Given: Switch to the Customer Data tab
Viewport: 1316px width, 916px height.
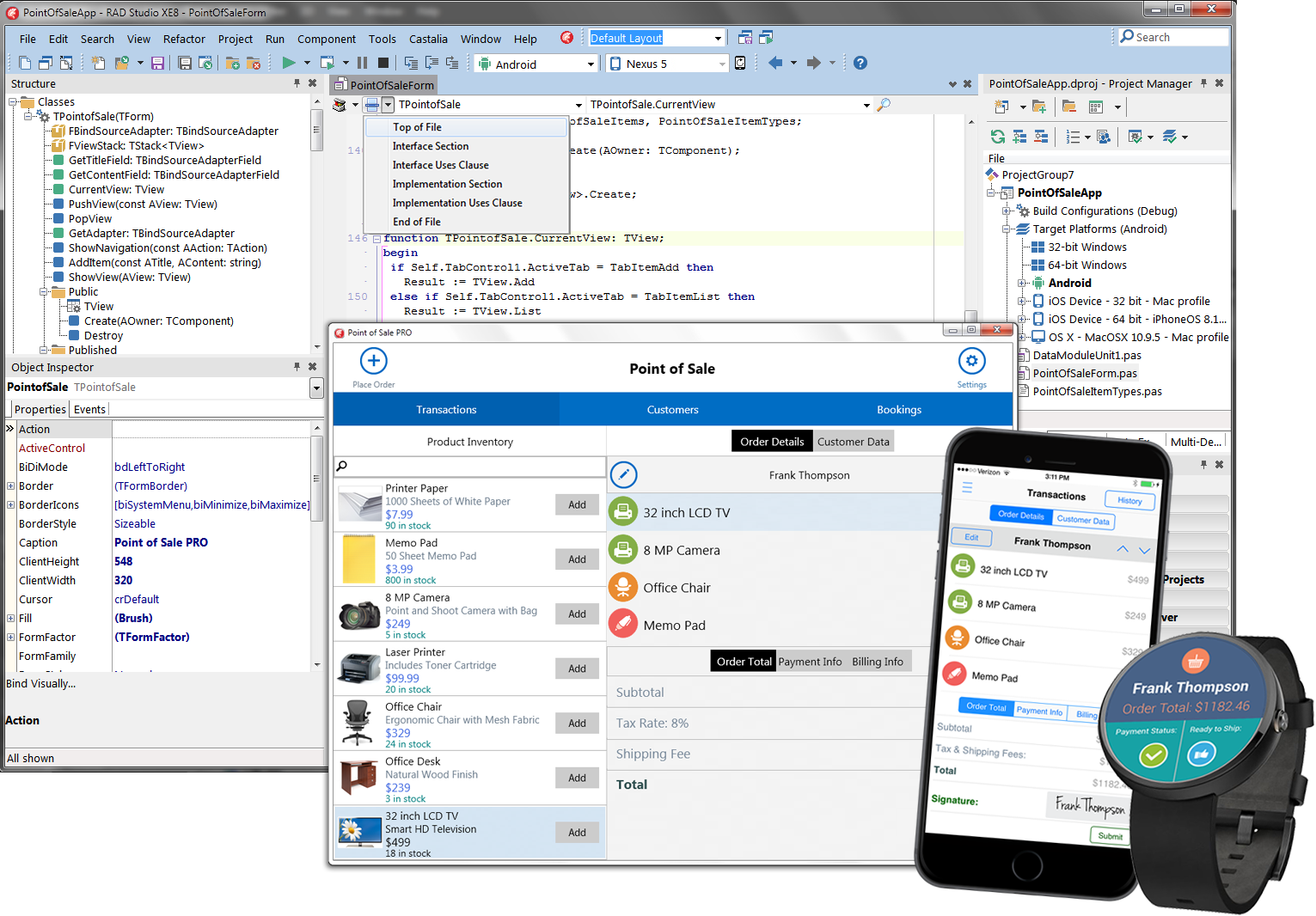Looking at the screenshot, I should pyautogui.click(x=853, y=442).
